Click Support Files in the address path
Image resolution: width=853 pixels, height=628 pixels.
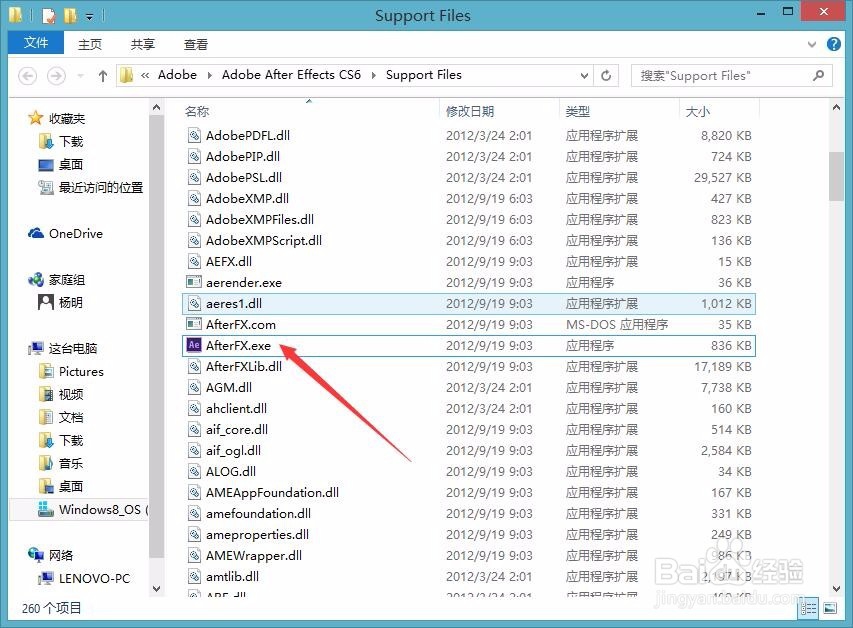[x=424, y=75]
